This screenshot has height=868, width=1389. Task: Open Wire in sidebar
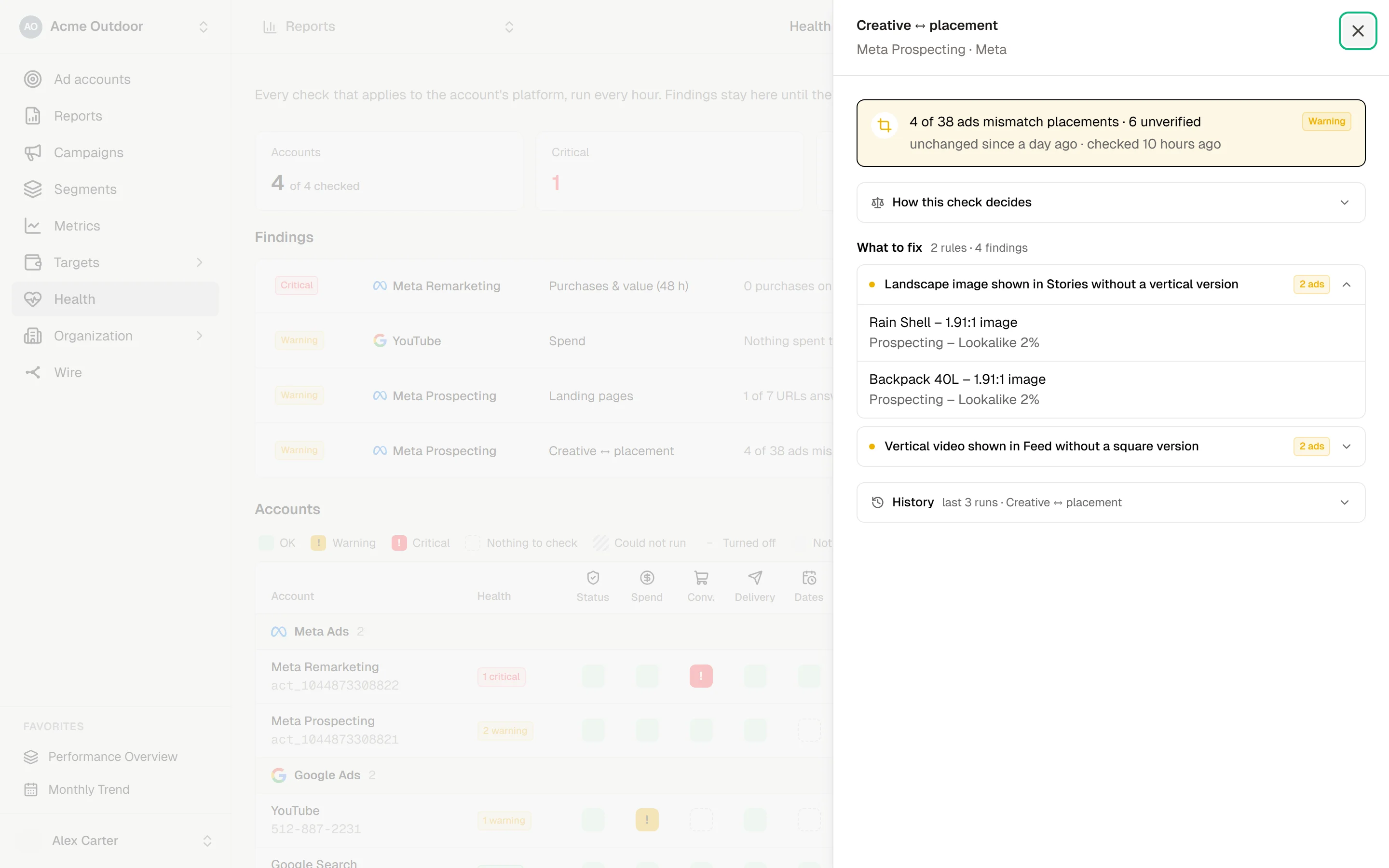(x=115, y=373)
